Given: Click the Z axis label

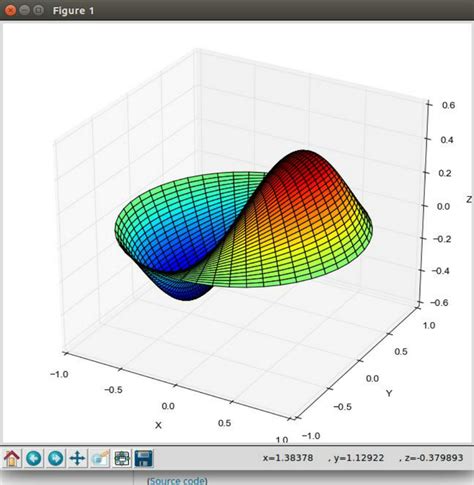Looking at the screenshot, I should click(469, 199).
